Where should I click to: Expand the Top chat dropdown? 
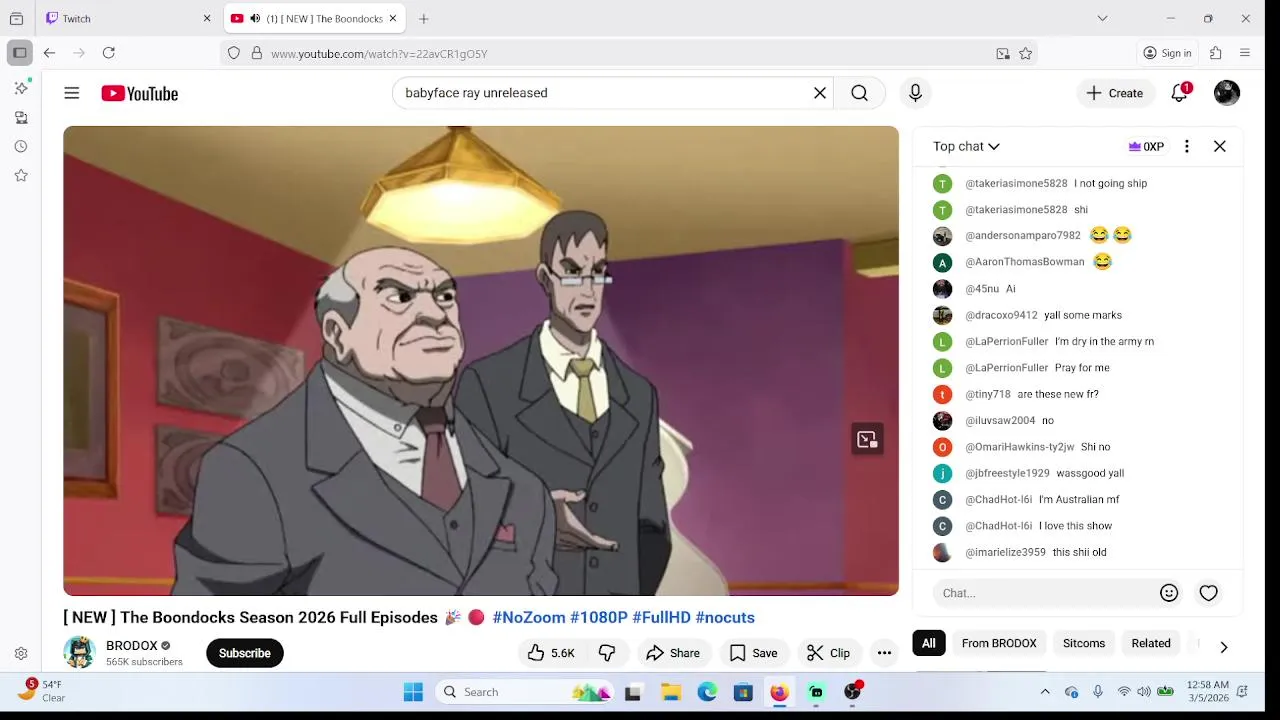click(966, 146)
